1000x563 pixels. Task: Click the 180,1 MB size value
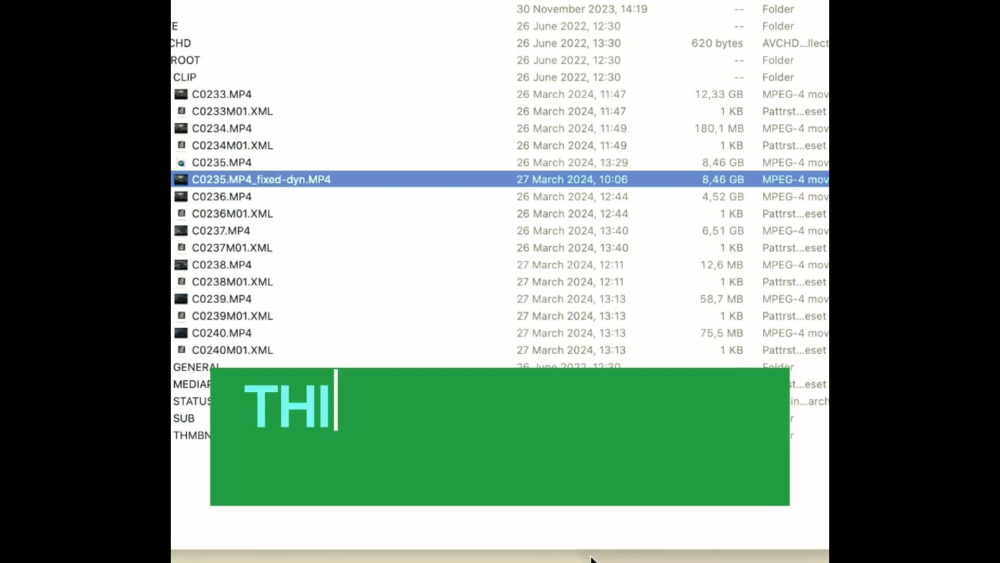pyautogui.click(x=719, y=128)
